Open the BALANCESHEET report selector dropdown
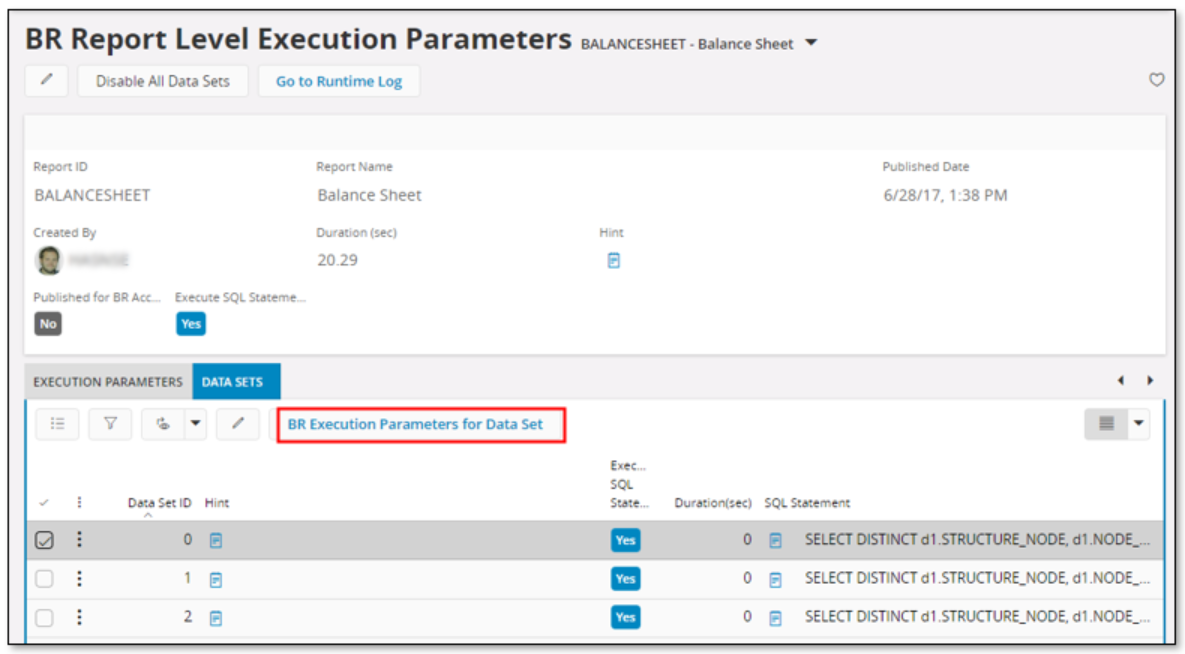 point(811,43)
